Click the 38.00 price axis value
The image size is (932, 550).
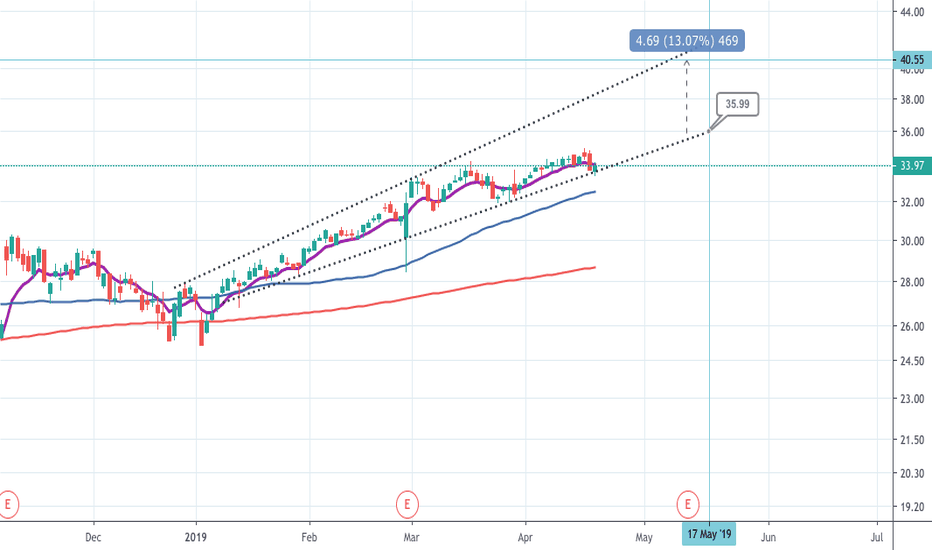[x=912, y=99]
